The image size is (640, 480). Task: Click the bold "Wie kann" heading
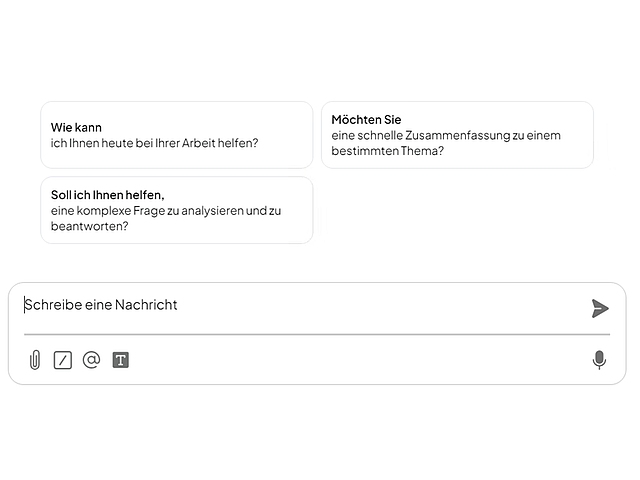click(x=77, y=127)
